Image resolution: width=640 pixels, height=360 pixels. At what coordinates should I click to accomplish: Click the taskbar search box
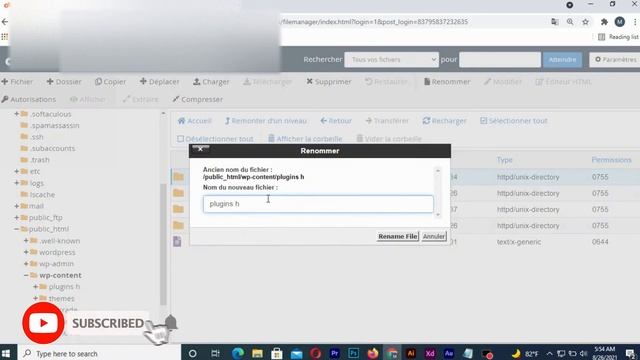(x=99, y=353)
